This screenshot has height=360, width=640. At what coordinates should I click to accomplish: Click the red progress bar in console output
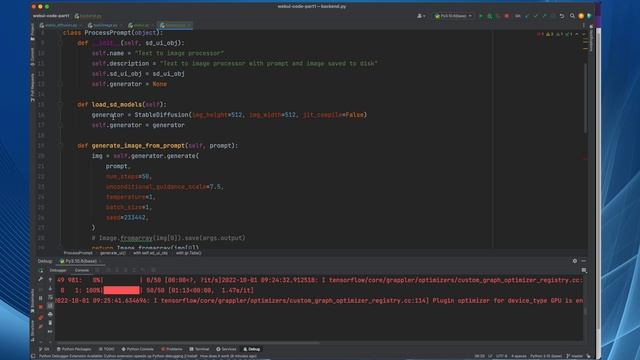(121, 290)
